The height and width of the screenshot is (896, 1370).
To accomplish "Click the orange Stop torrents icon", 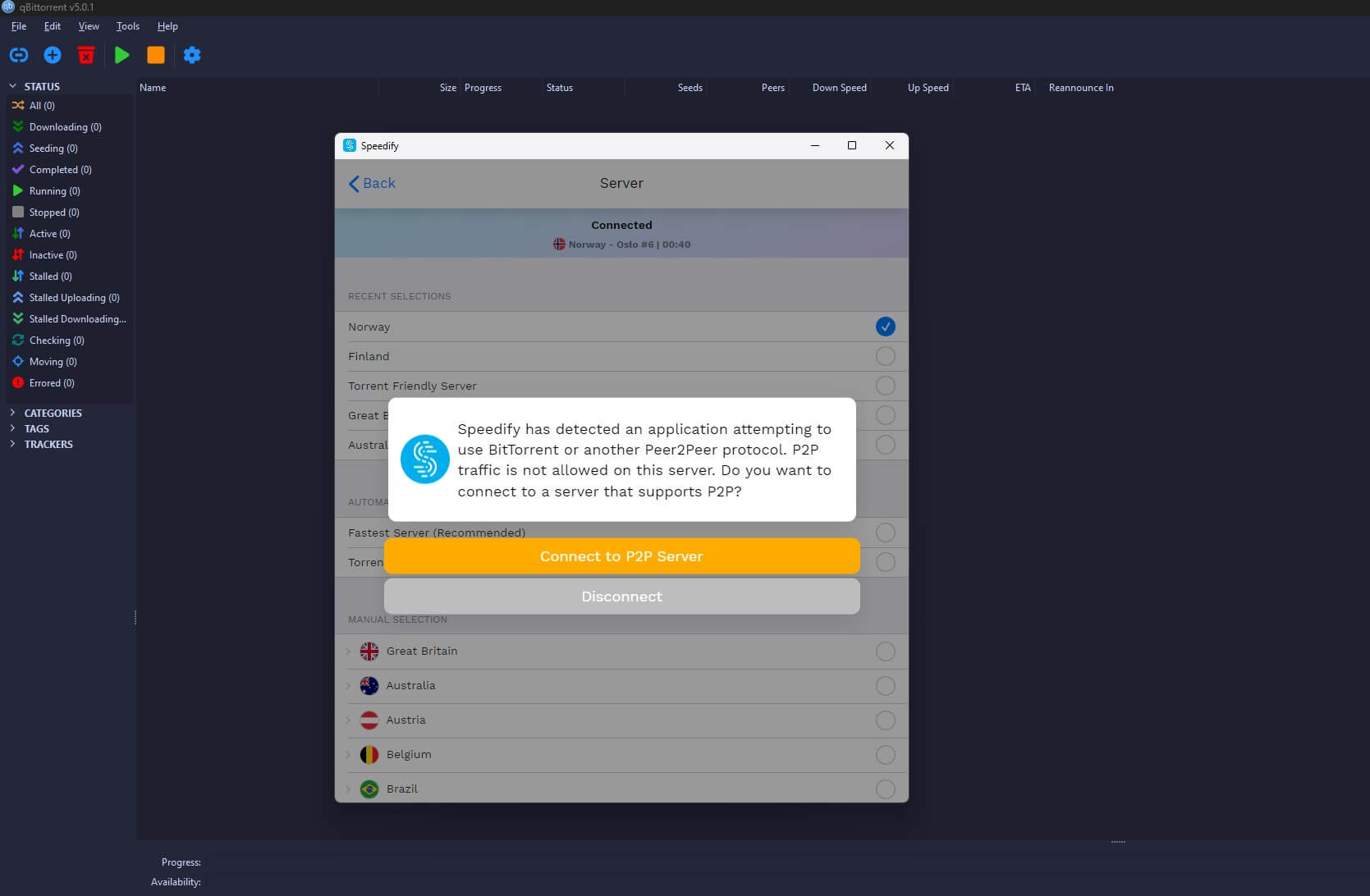I will click(156, 55).
